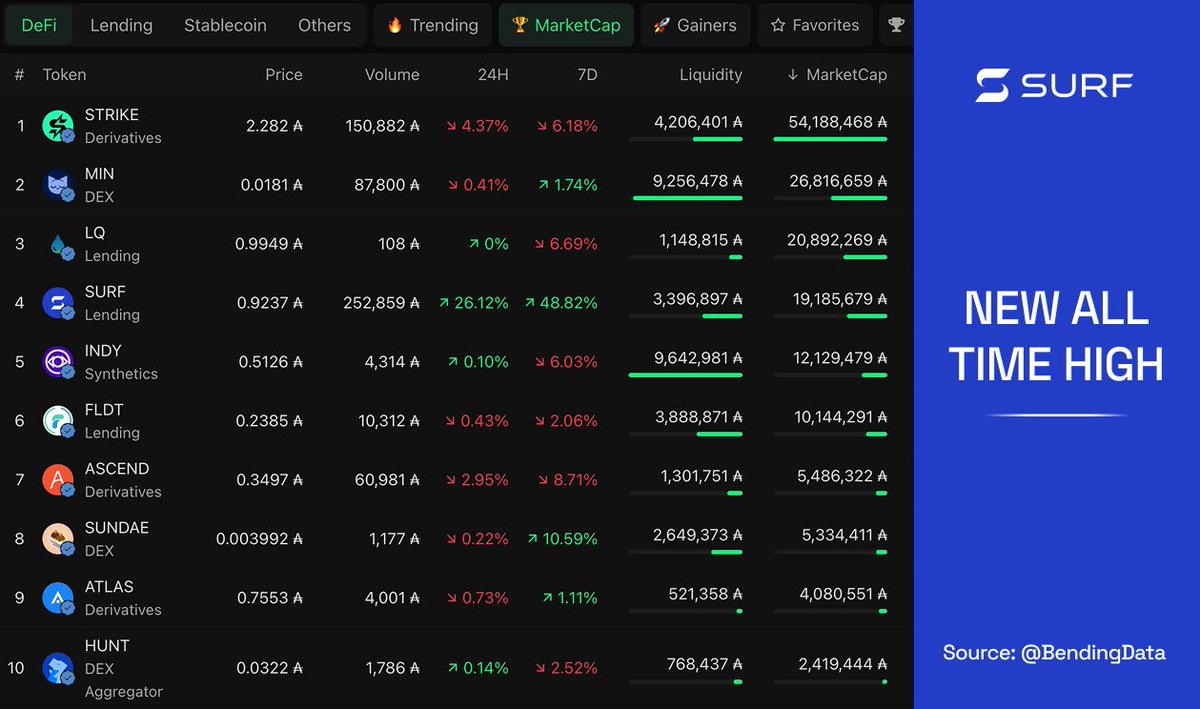This screenshot has height=709, width=1200.
Task: Open the SURF token name link
Action: click(105, 292)
